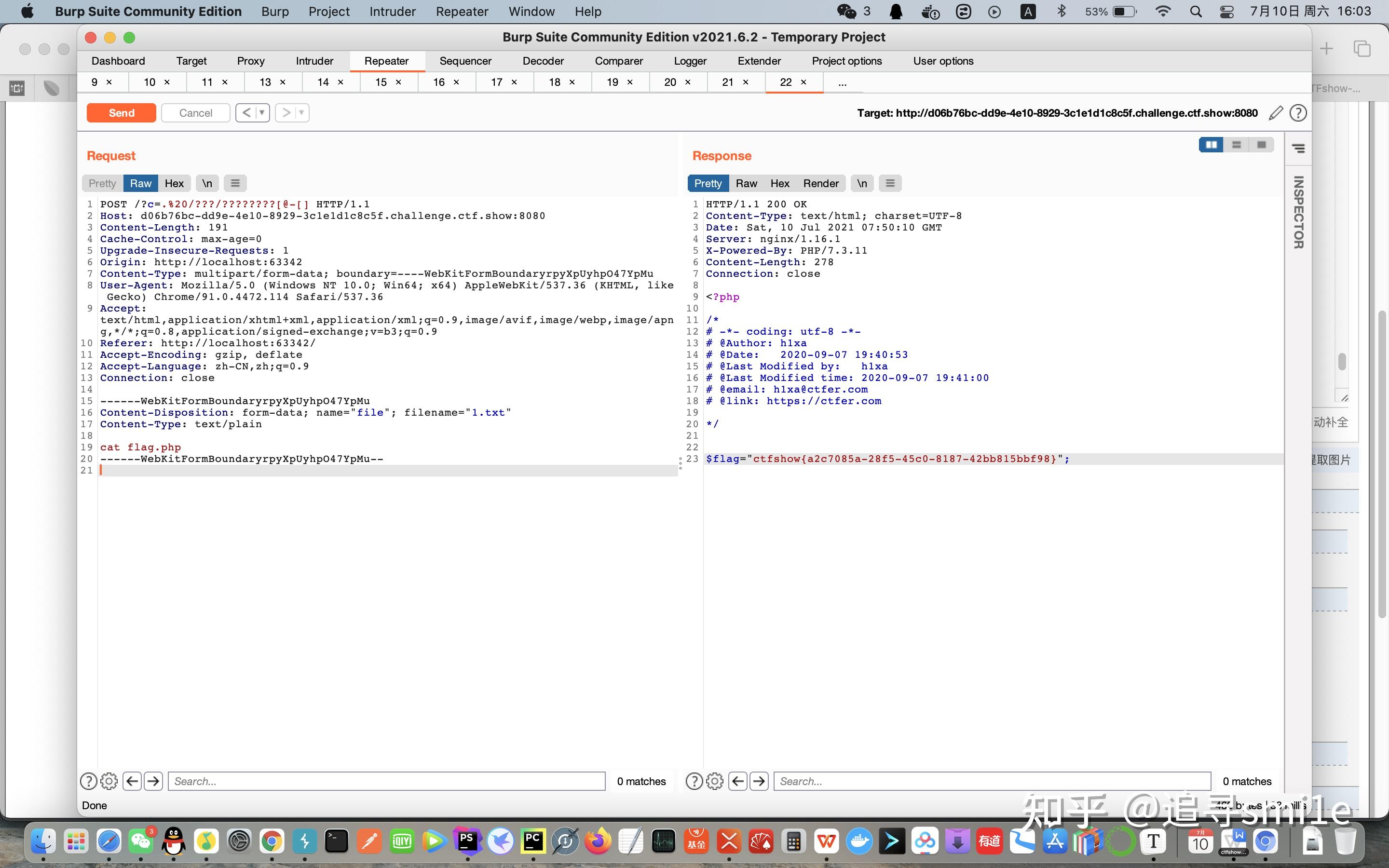Open Repeater help question mark icon
The width and height of the screenshot is (1389, 868).
(1298, 113)
